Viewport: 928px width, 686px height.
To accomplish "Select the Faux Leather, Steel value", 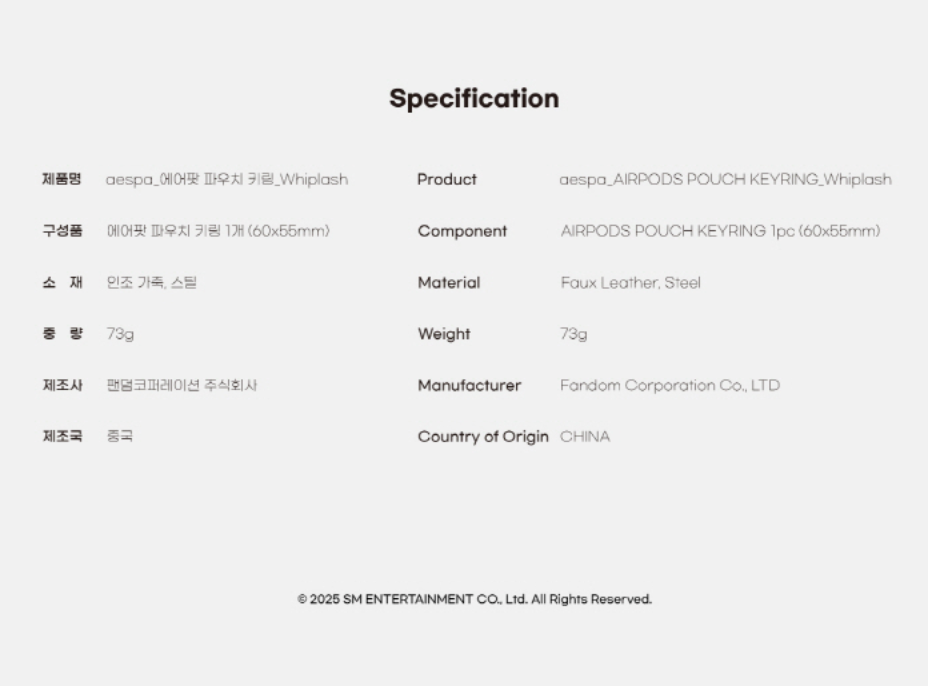I will pos(630,283).
